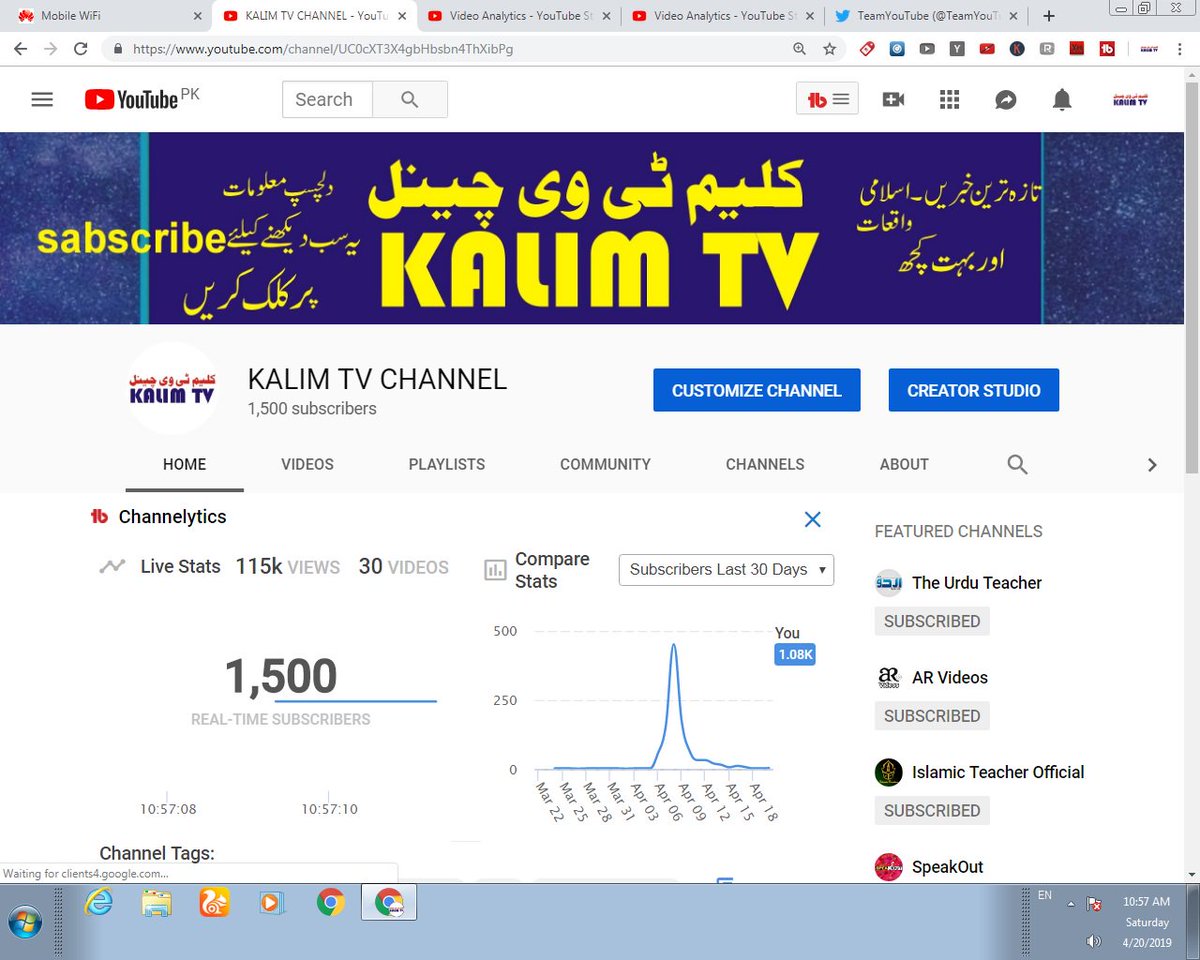This screenshot has width=1200, height=960.
Task: Open a new browser tab with plus
Action: click(x=1049, y=16)
